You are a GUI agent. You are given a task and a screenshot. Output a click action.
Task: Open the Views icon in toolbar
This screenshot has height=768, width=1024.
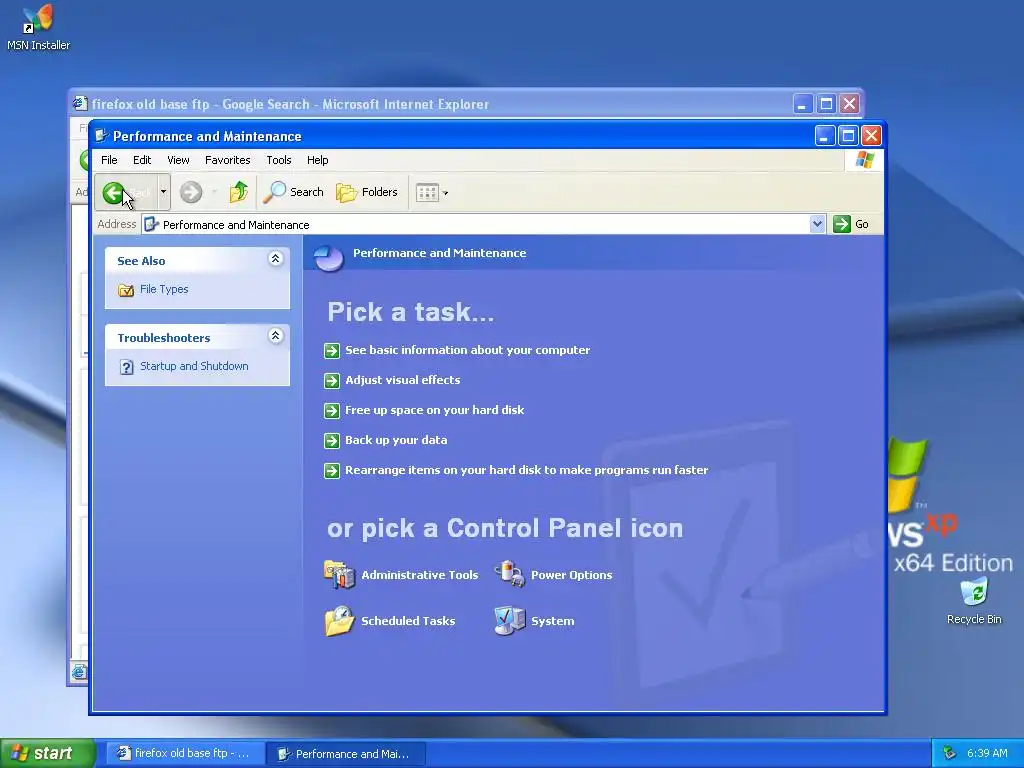tap(427, 193)
